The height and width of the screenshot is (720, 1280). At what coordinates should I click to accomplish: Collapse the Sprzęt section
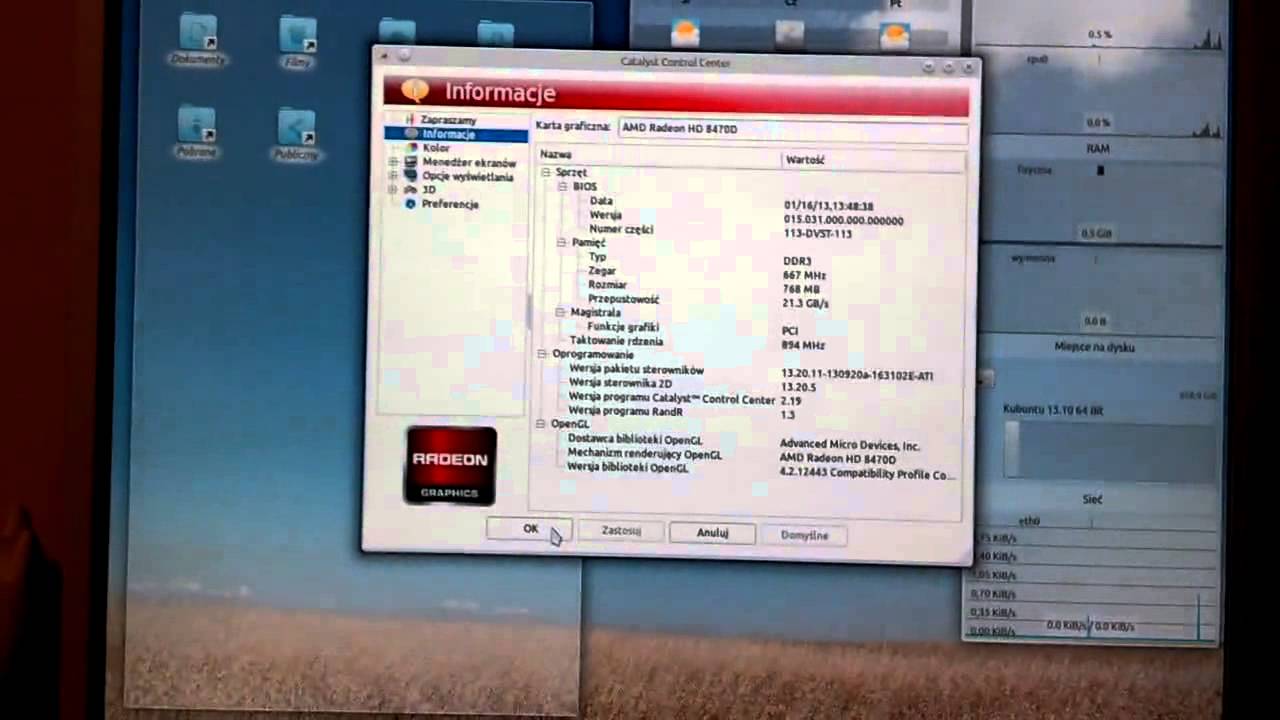[546, 172]
